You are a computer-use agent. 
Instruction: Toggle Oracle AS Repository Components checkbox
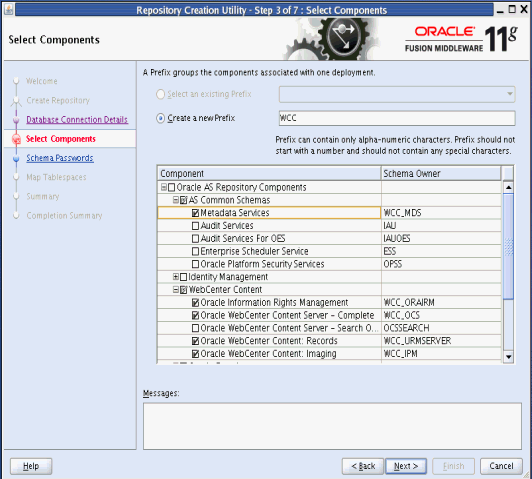pos(172,188)
